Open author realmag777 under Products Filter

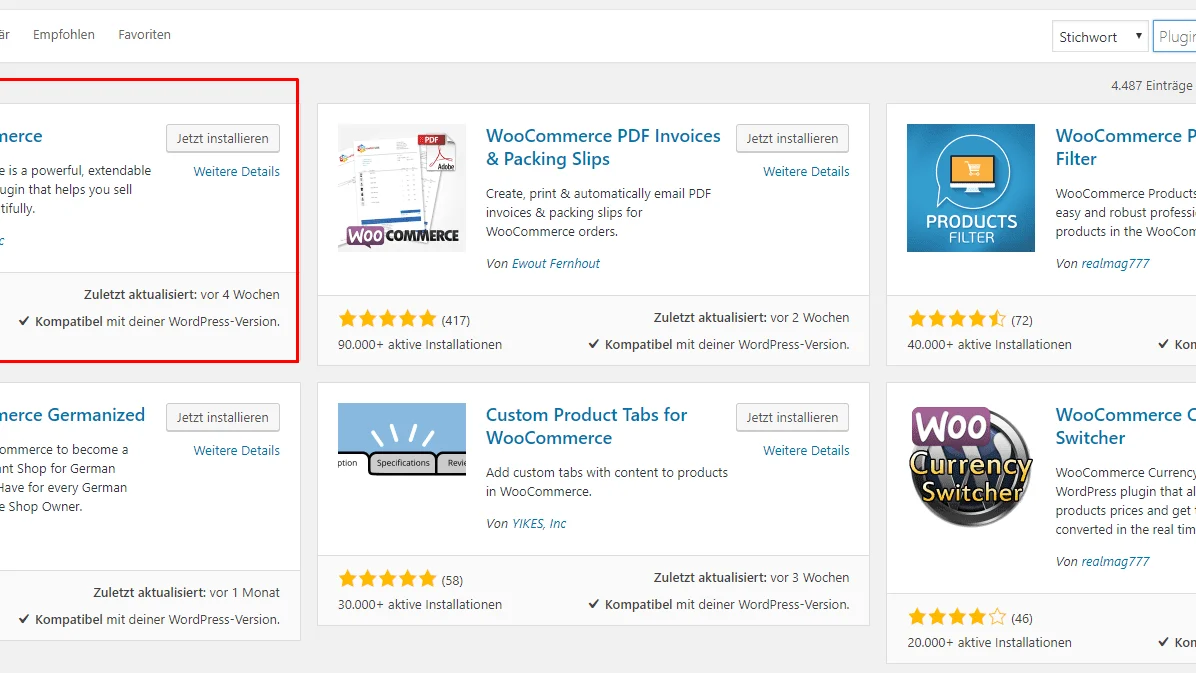point(1115,263)
